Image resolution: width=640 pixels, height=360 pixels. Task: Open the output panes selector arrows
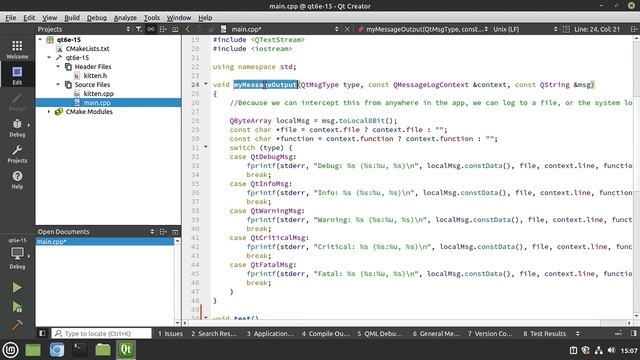(x=578, y=333)
